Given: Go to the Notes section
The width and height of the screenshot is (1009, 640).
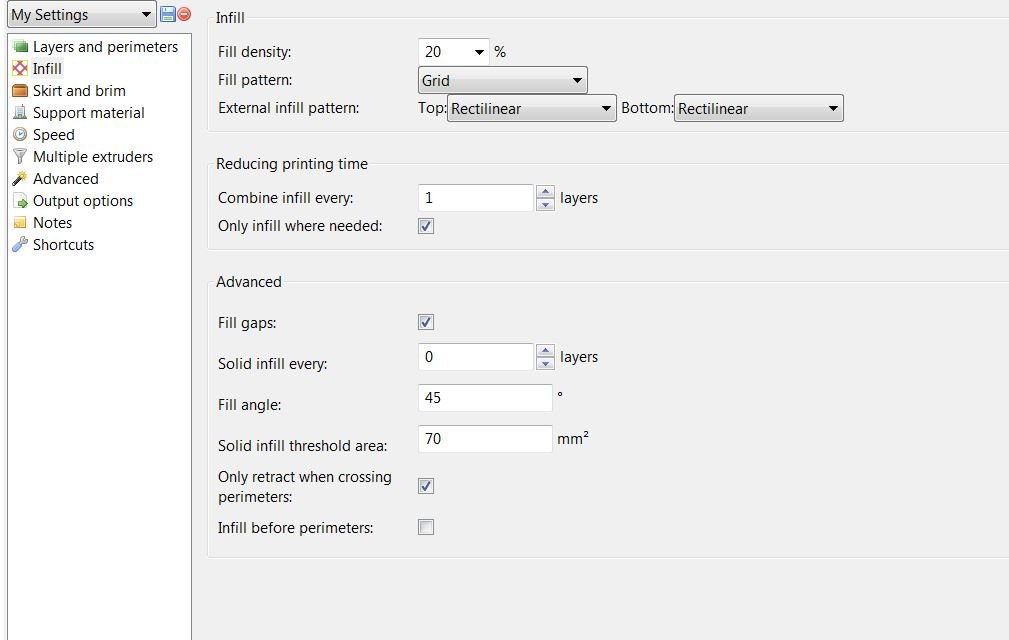Looking at the screenshot, I should (x=52, y=223).
